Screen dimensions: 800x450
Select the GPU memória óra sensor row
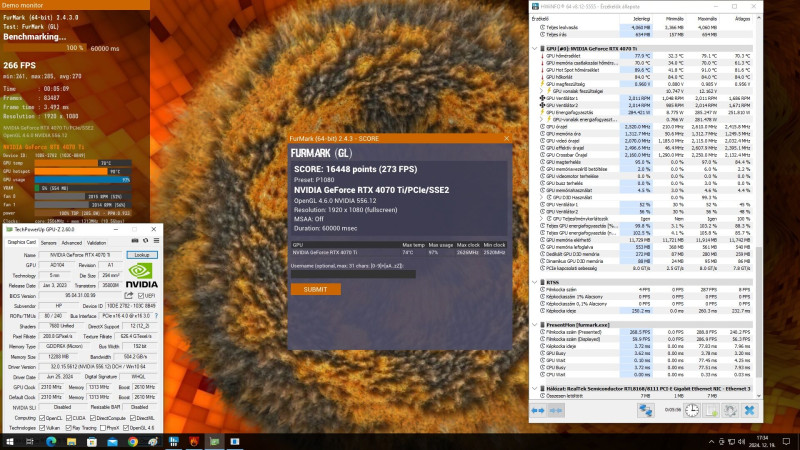[645, 134]
